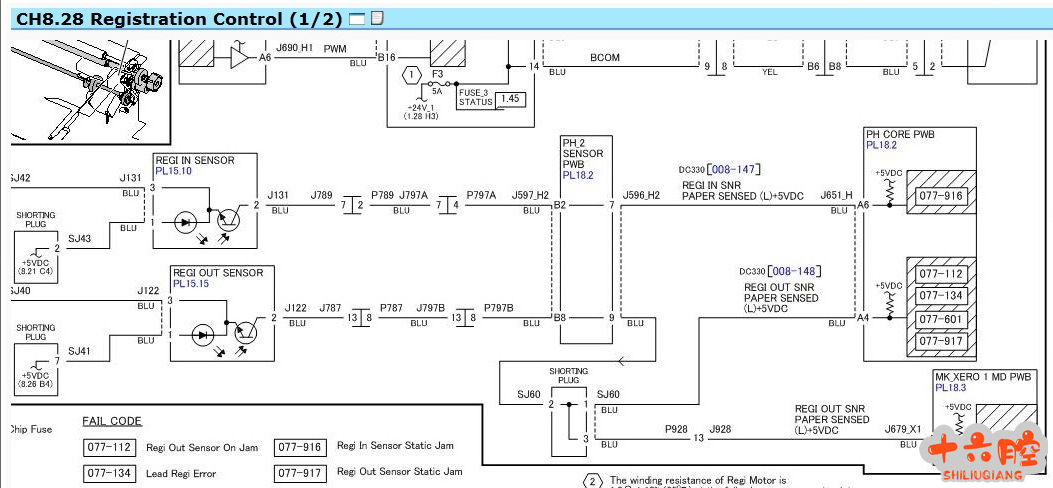1053x488 pixels.
Task: Click the 1.45 Fuse_3 Status reference box
Action: [x=510, y=98]
